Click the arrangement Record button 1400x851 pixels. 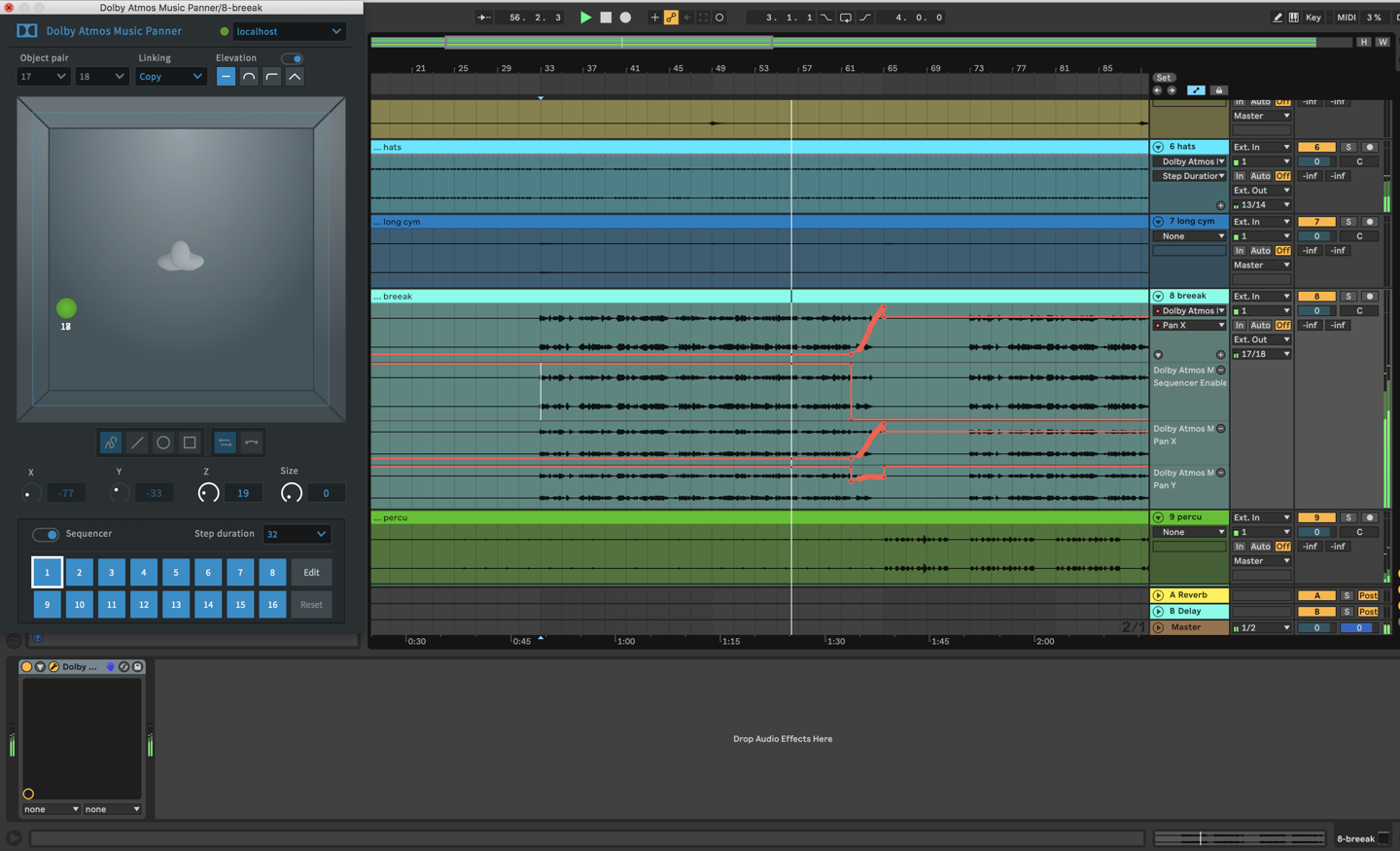625,17
